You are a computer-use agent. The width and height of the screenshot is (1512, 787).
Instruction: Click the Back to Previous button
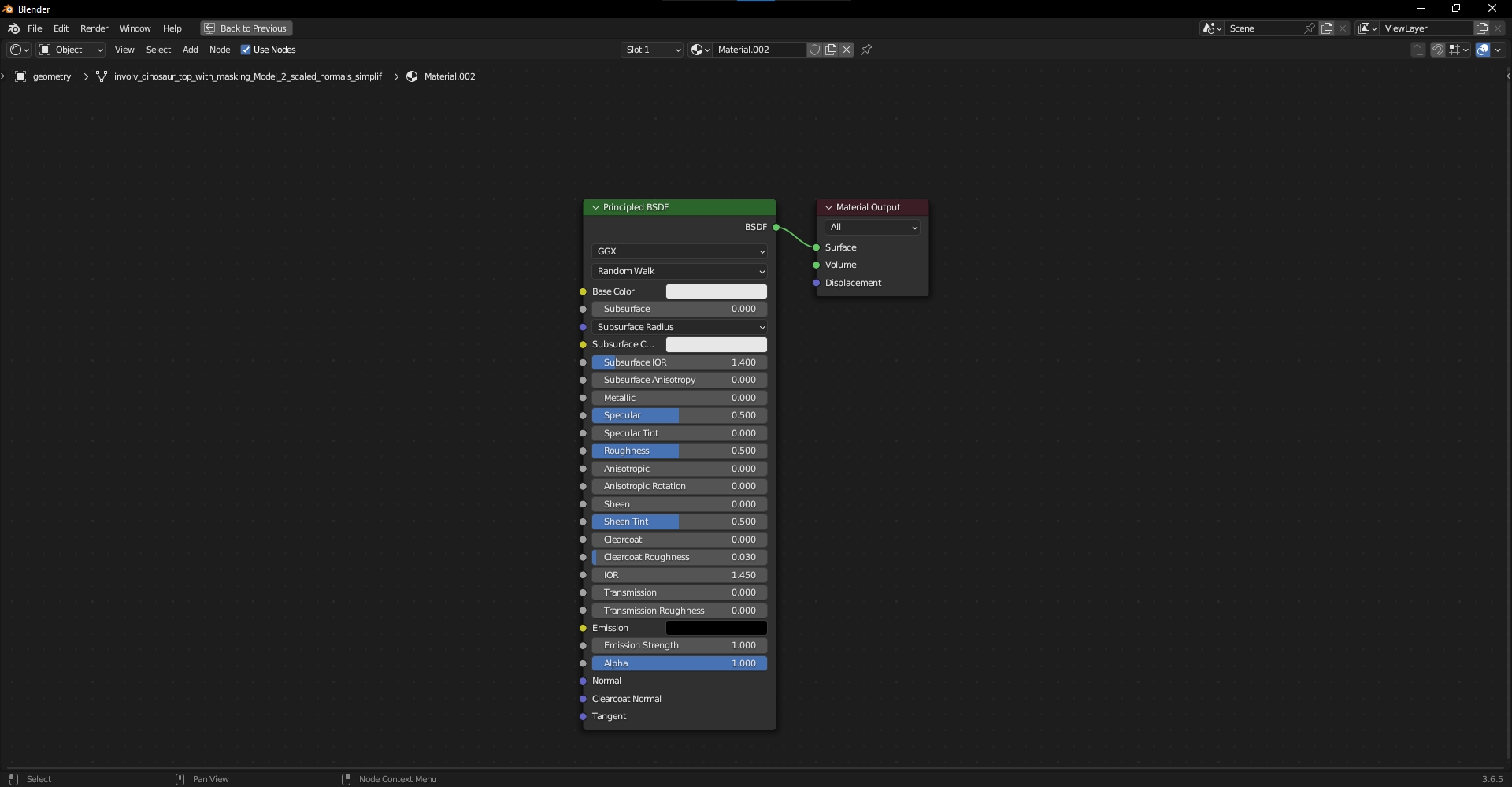click(x=246, y=28)
